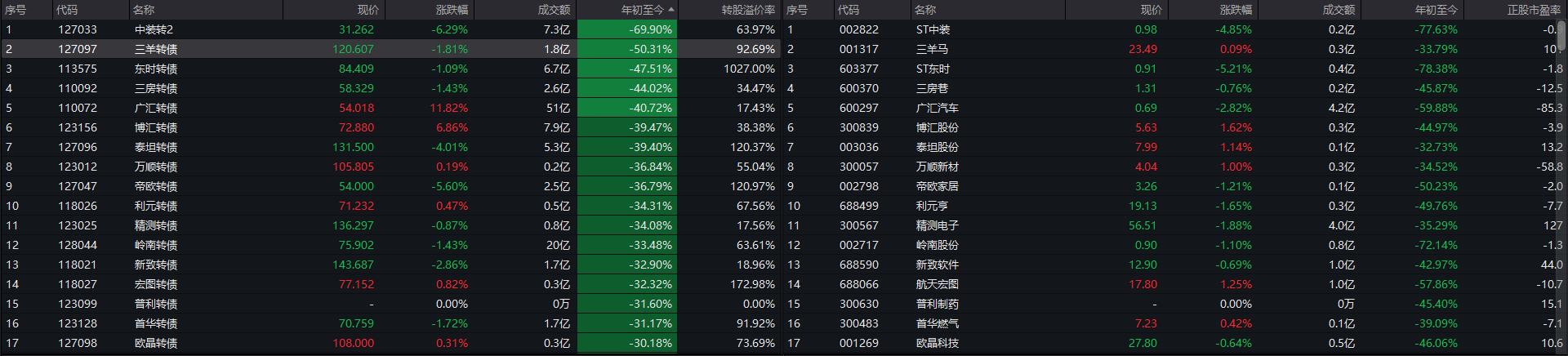Click the 转股溢价率 value 1027.00% for 东时转债
Screen dimensions: 1568x356
click(749, 69)
